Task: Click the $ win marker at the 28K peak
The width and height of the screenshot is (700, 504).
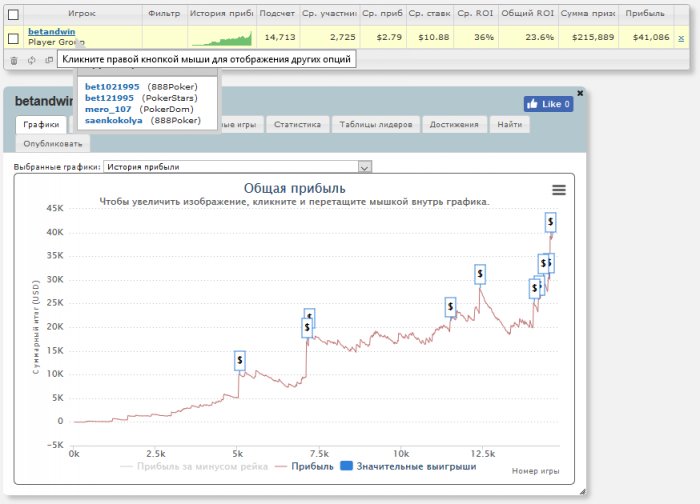Action: 480,274
